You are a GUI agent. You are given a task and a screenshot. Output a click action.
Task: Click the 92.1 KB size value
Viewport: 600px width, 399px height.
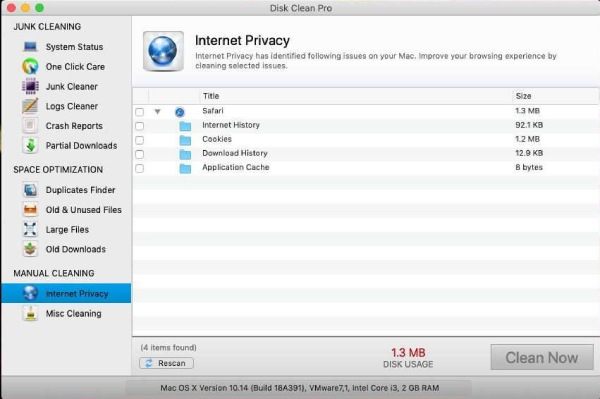click(x=529, y=125)
